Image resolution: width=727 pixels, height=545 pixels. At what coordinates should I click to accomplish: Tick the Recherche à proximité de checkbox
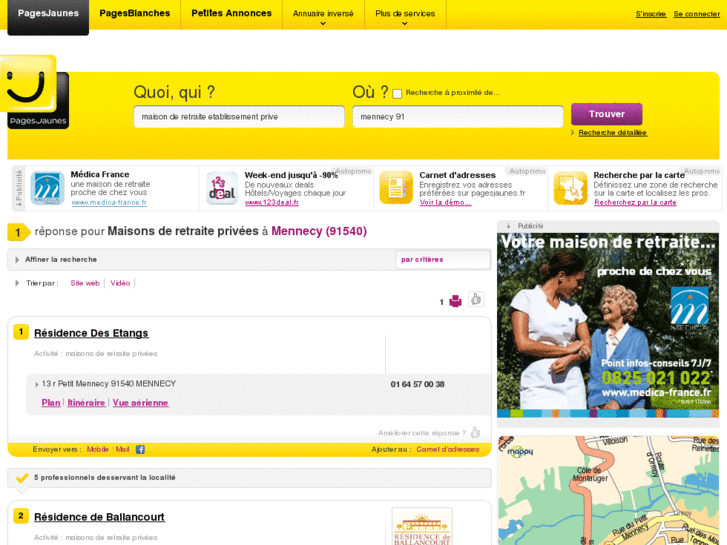point(397,93)
